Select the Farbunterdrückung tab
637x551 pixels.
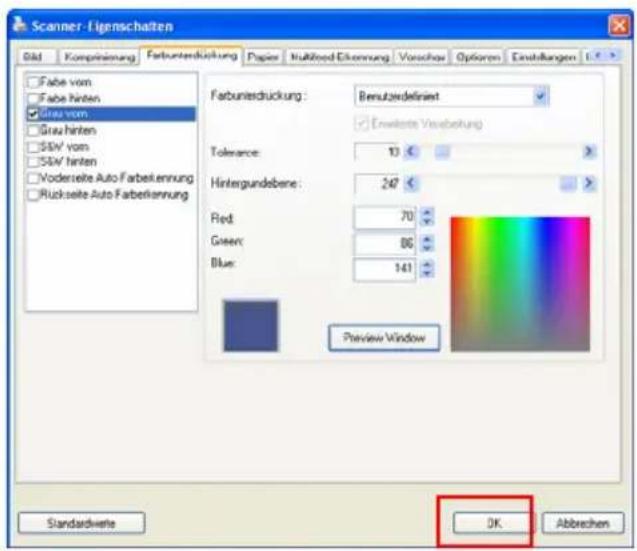click(x=192, y=55)
